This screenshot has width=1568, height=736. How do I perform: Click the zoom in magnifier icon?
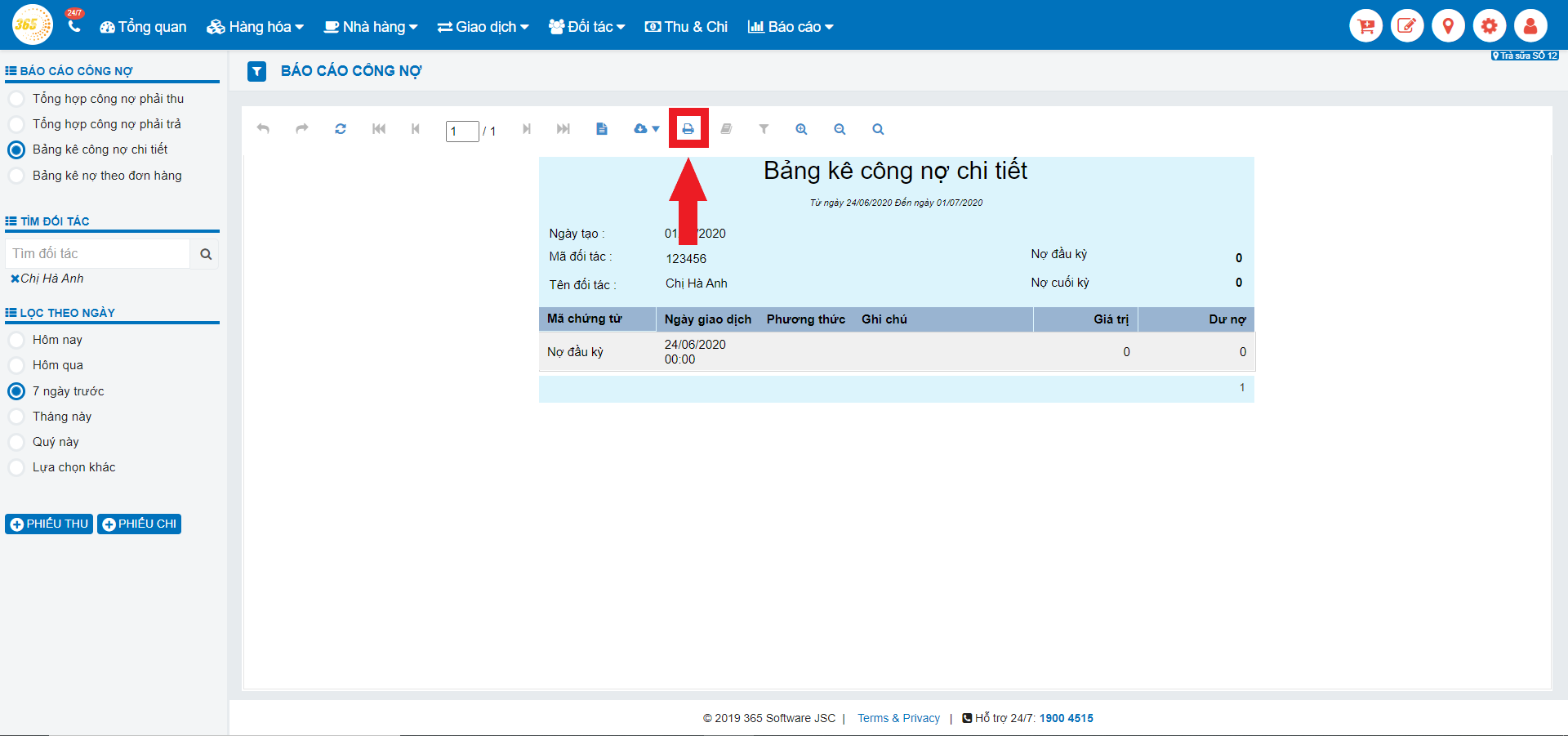coord(801,129)
